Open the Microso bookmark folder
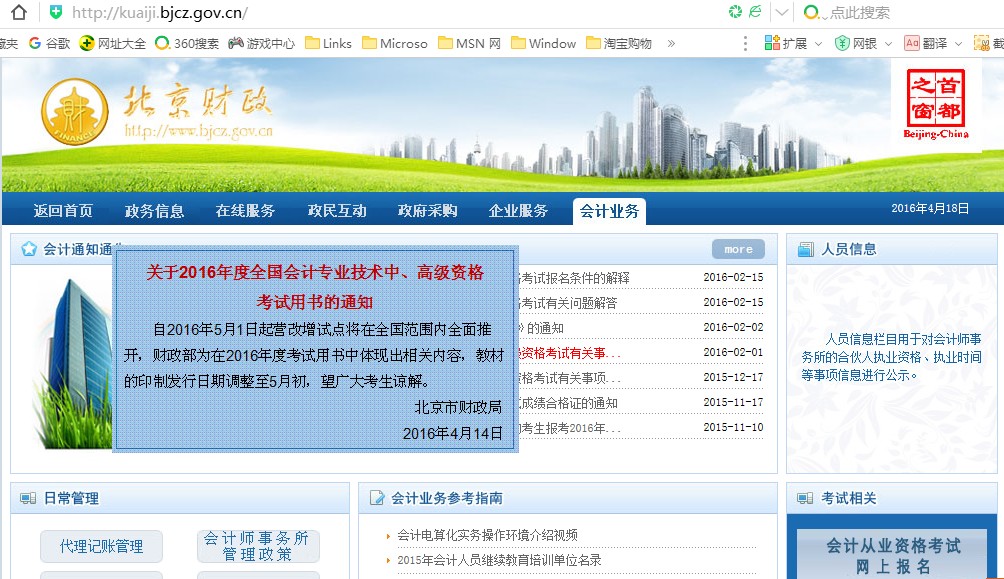The width and height of the screenshot is (1004, 579). pos(394,44)
